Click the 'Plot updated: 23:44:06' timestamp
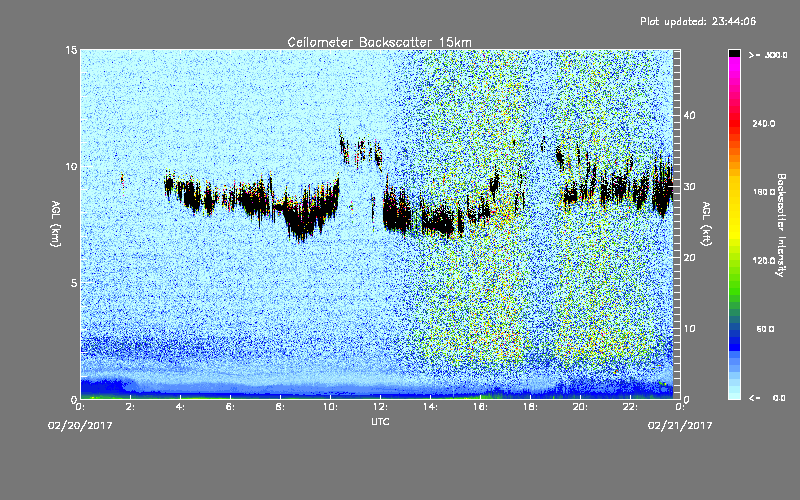Screen dimensions: 800x500 point(698,21)
